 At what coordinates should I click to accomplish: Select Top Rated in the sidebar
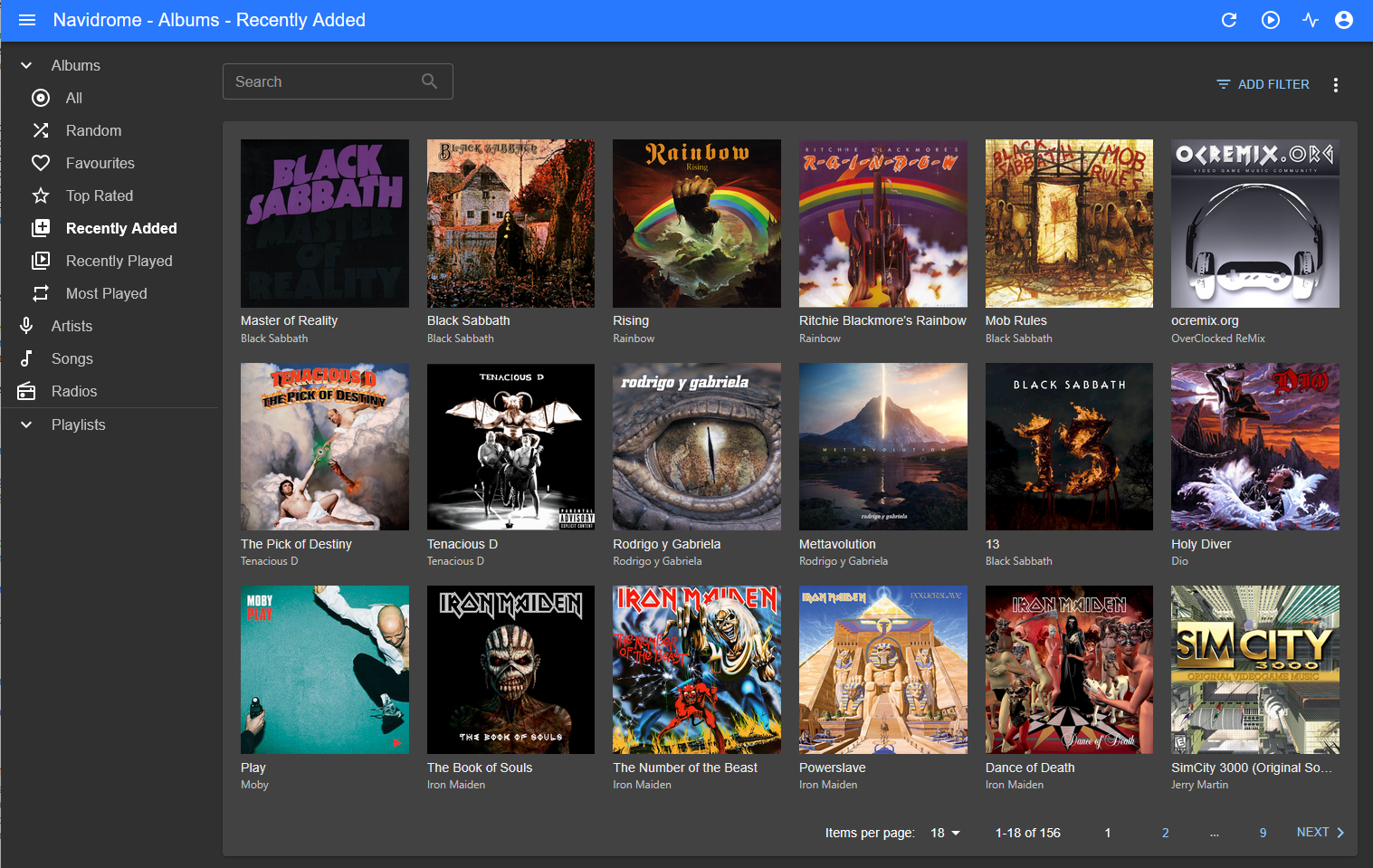[x=99, y=196]
